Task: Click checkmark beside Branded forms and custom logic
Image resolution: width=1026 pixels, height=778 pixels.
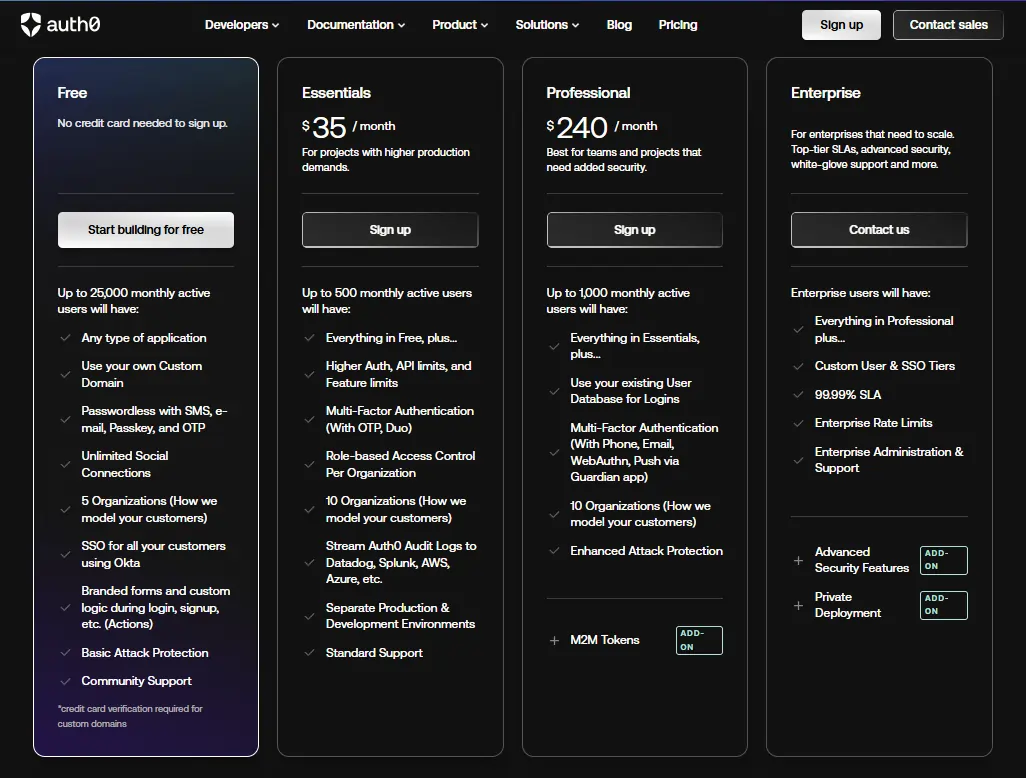Action: [65, 608]
